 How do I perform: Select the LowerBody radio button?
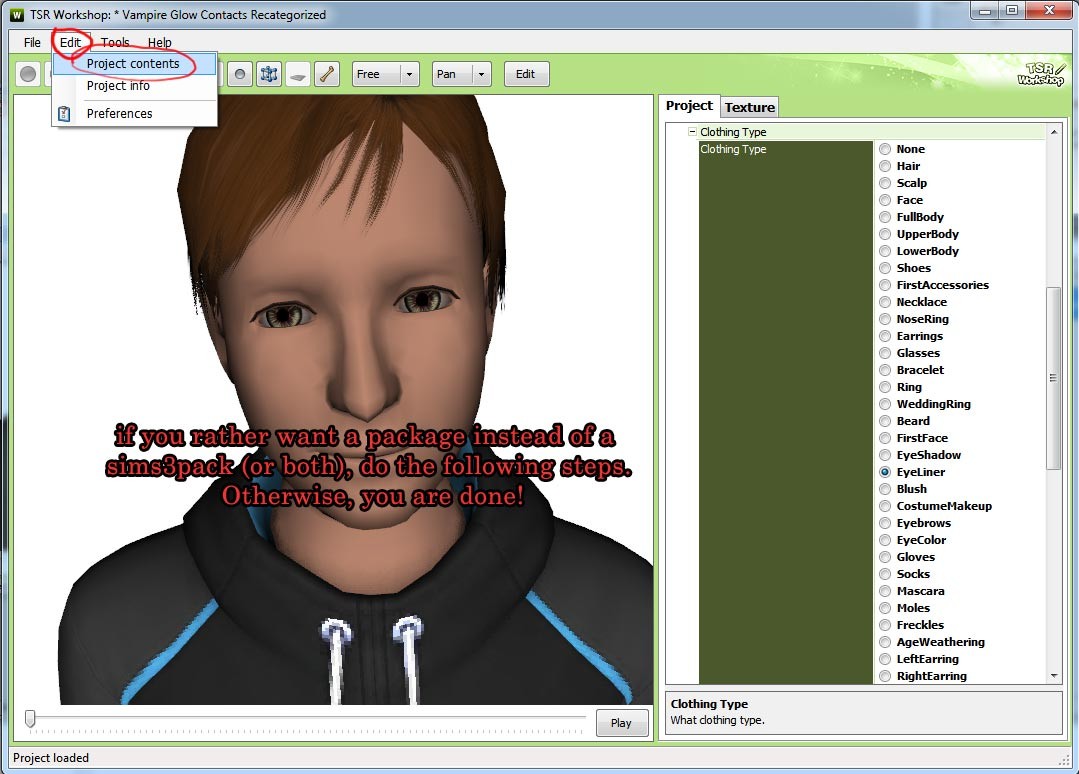(885, 251)
